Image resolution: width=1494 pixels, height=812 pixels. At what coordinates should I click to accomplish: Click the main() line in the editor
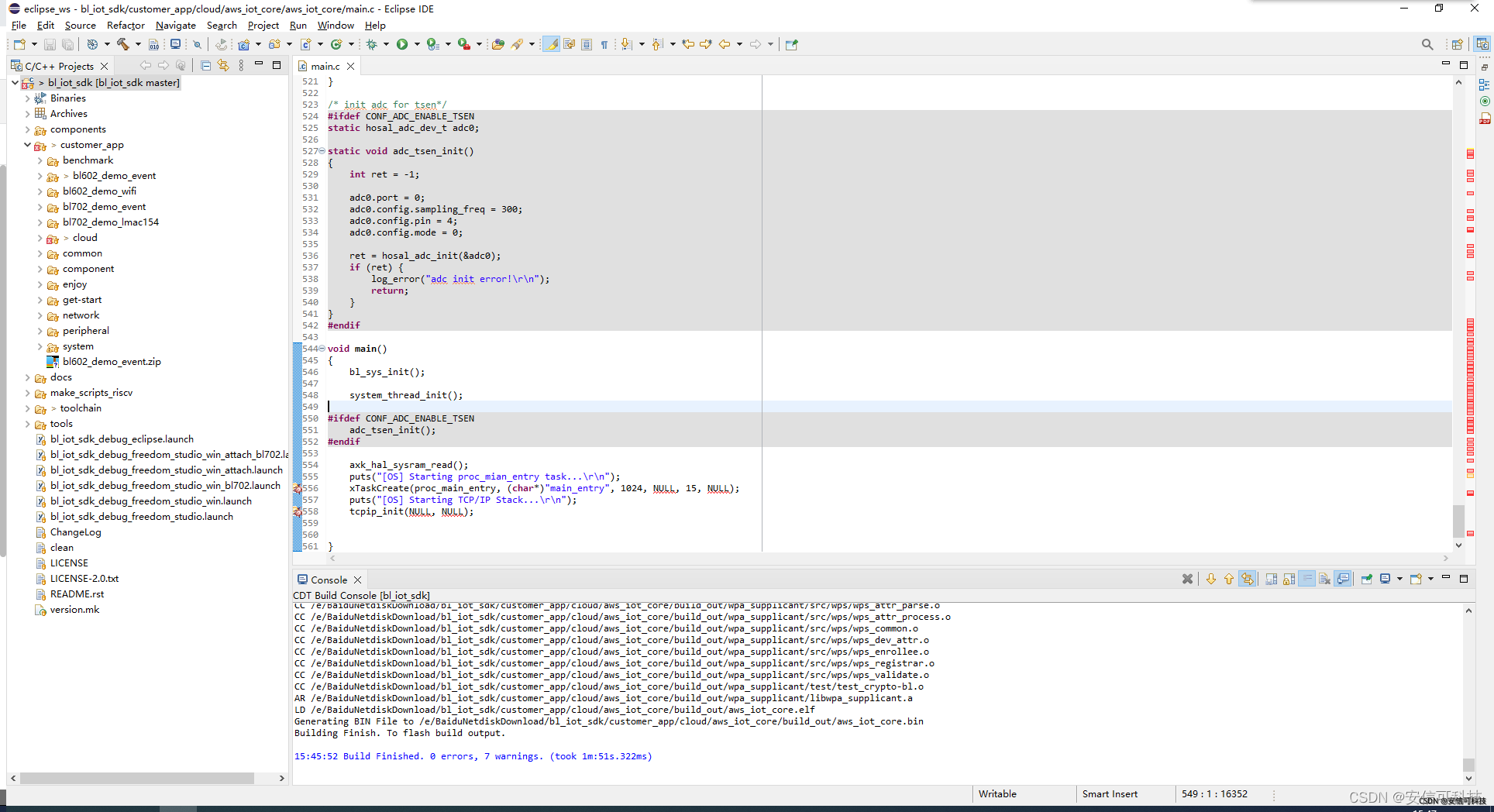click(x=357, y=349)
